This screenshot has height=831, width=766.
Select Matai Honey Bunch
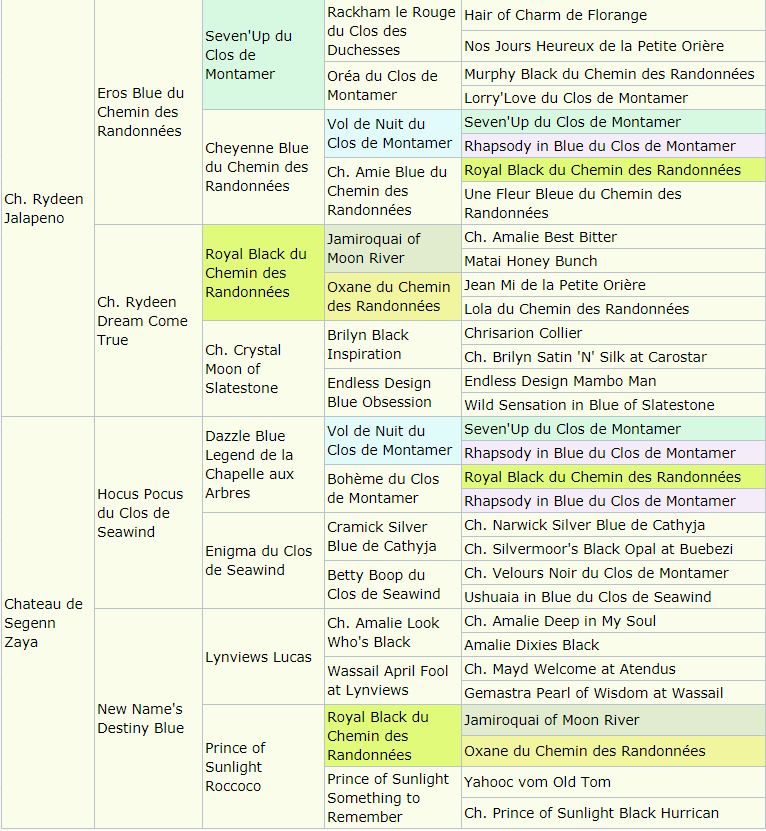613,261
